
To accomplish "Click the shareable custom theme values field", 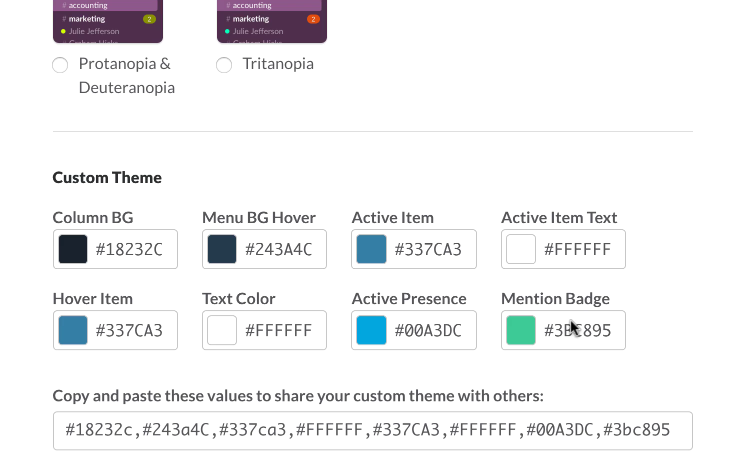I will point(373,430).
